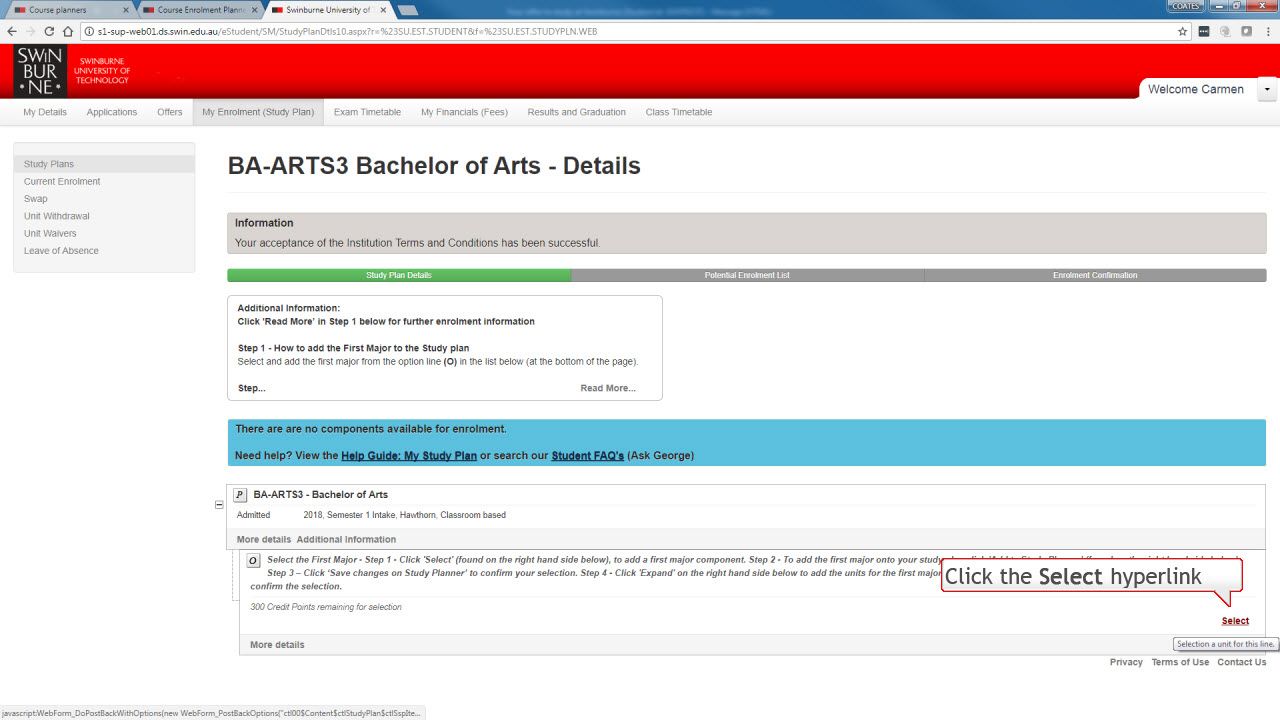Open Help Guide: My Study Plan link
The height and width of the screenshot is (720, 1280).
point(408,456)
